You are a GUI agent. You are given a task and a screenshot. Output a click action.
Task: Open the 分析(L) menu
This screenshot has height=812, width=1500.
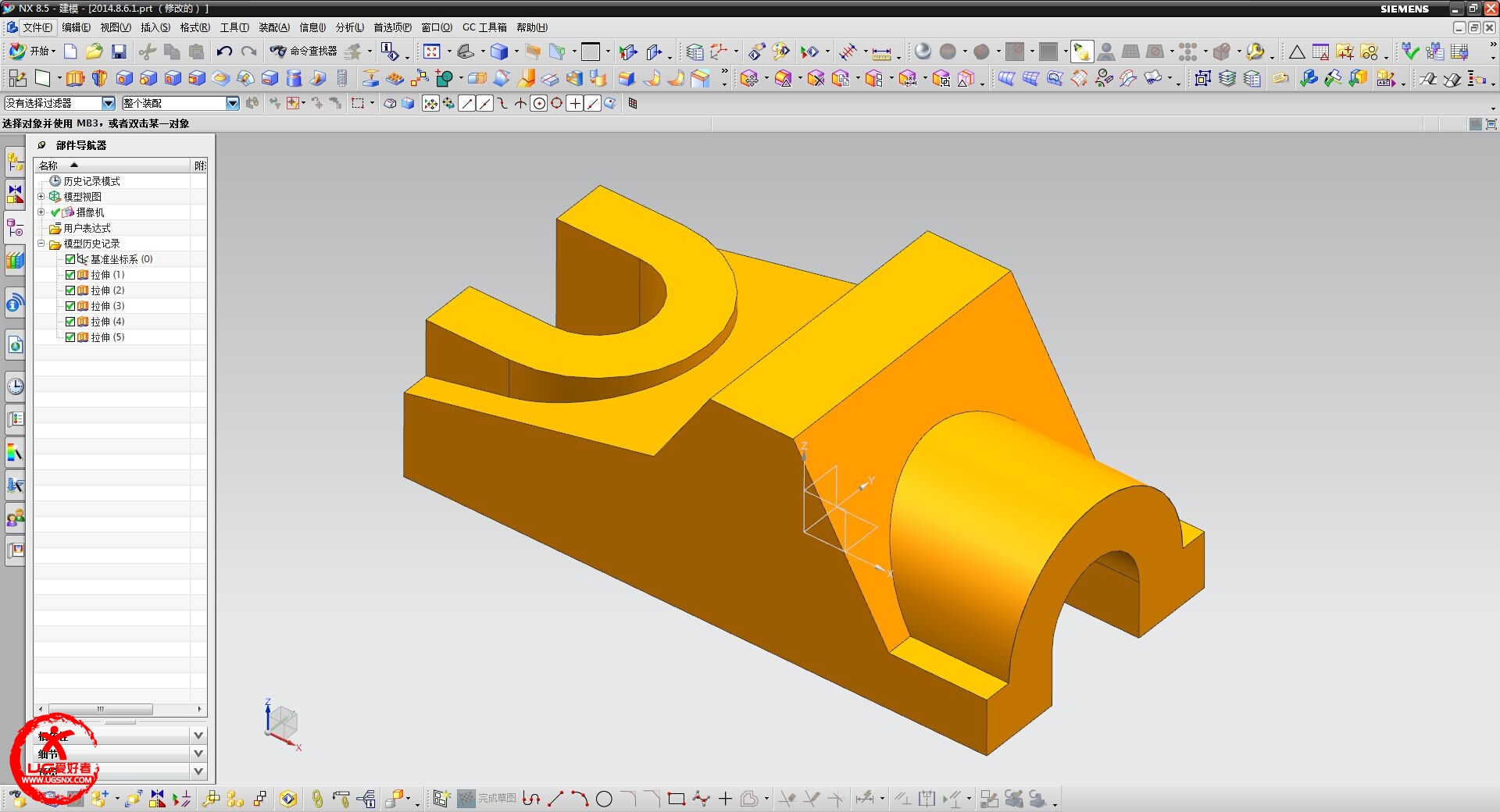point(349,27)
